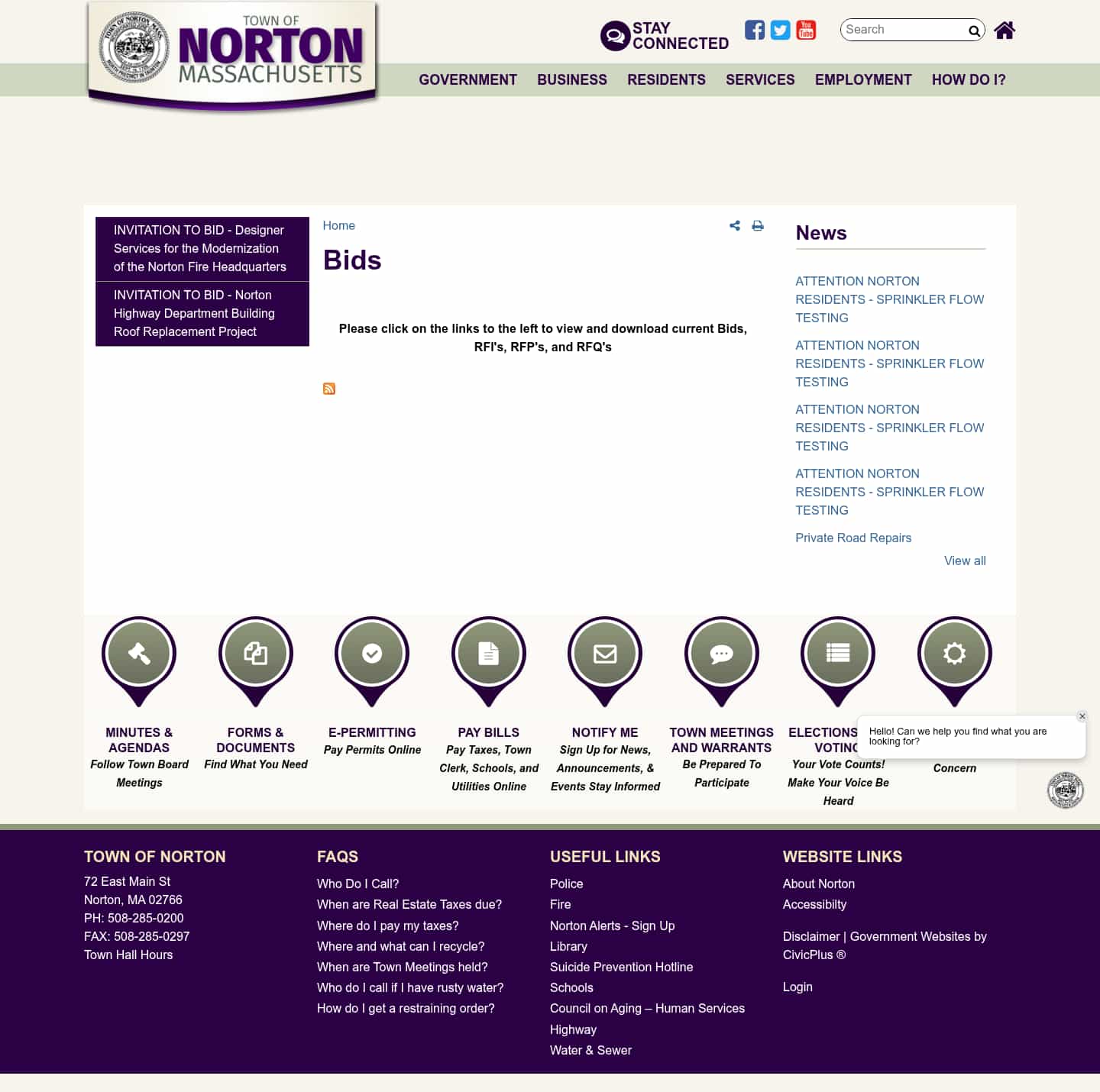Open the E-Permitting checkmark icon
This screenshot has width=1100, height=1092.
pyautogui.click(x=371, y=654)
